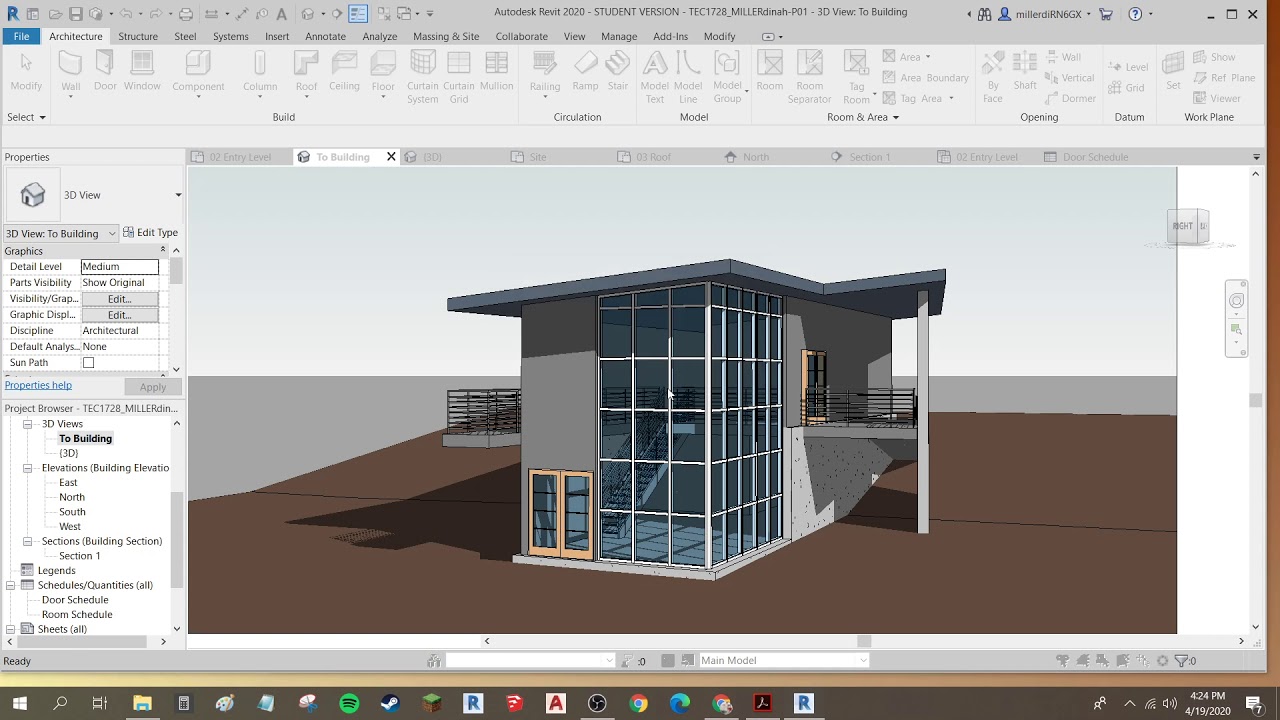The image size is (1280, 720).
Task: Click the Save icon in quick access toolbar
Action: [75, 14]
